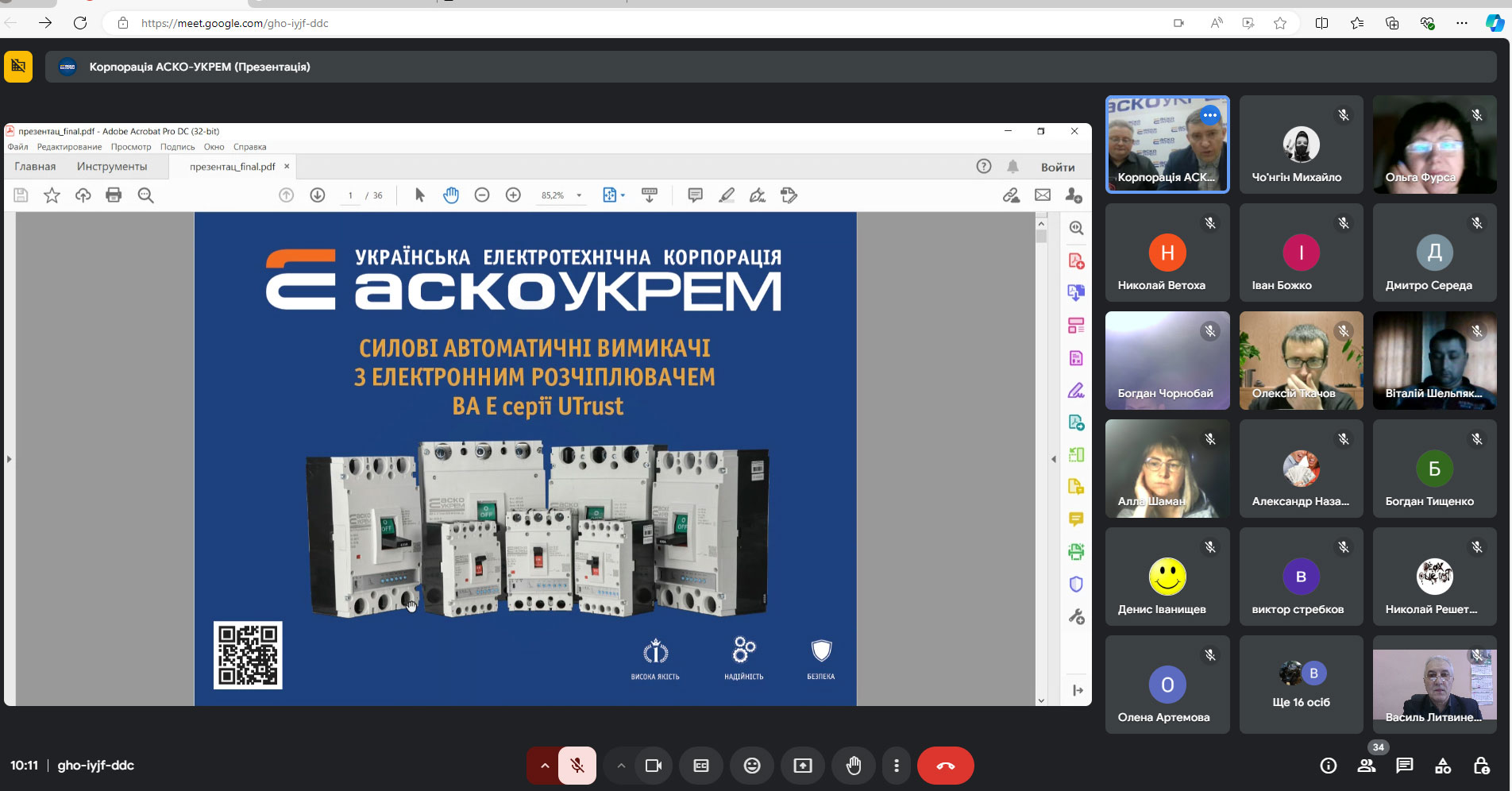
Task: Collapse the right tools pane in Acrobat
Action: point(1054,459)
